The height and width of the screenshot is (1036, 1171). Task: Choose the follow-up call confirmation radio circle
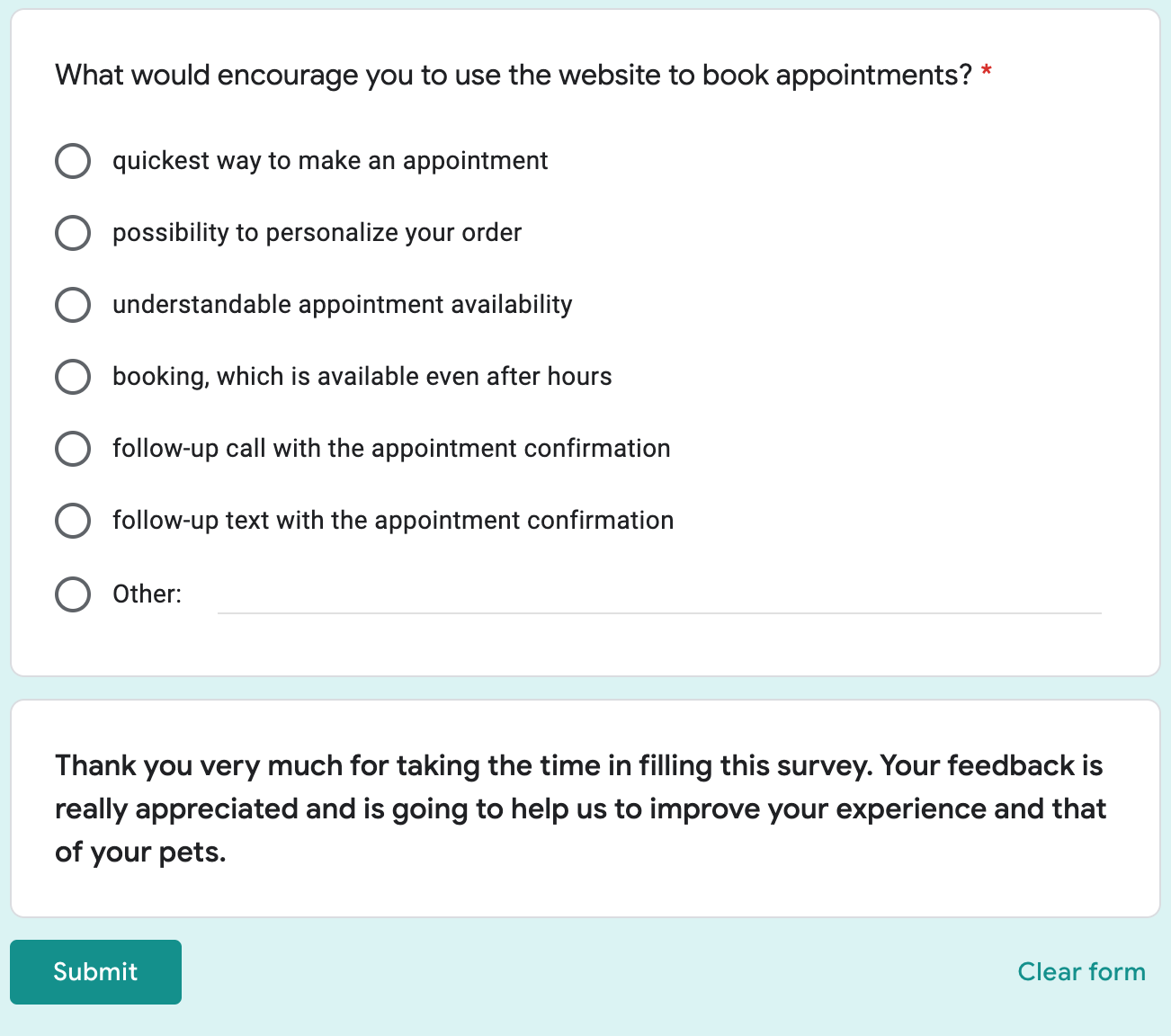[73, 449]
